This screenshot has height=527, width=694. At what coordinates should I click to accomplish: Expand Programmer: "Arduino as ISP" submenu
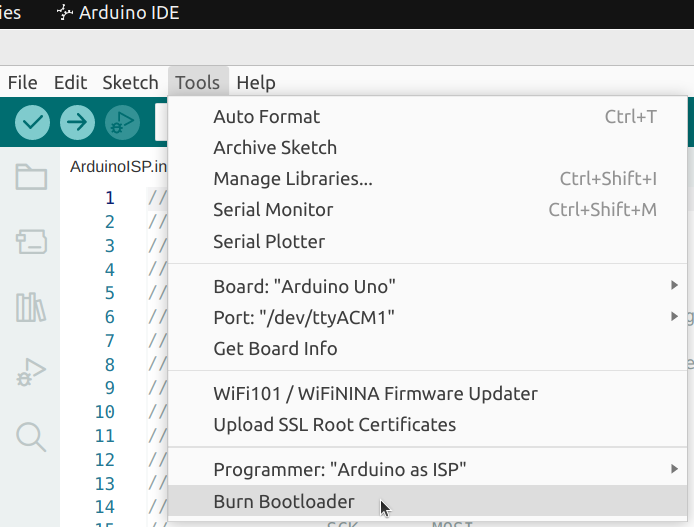coord(428,469)
